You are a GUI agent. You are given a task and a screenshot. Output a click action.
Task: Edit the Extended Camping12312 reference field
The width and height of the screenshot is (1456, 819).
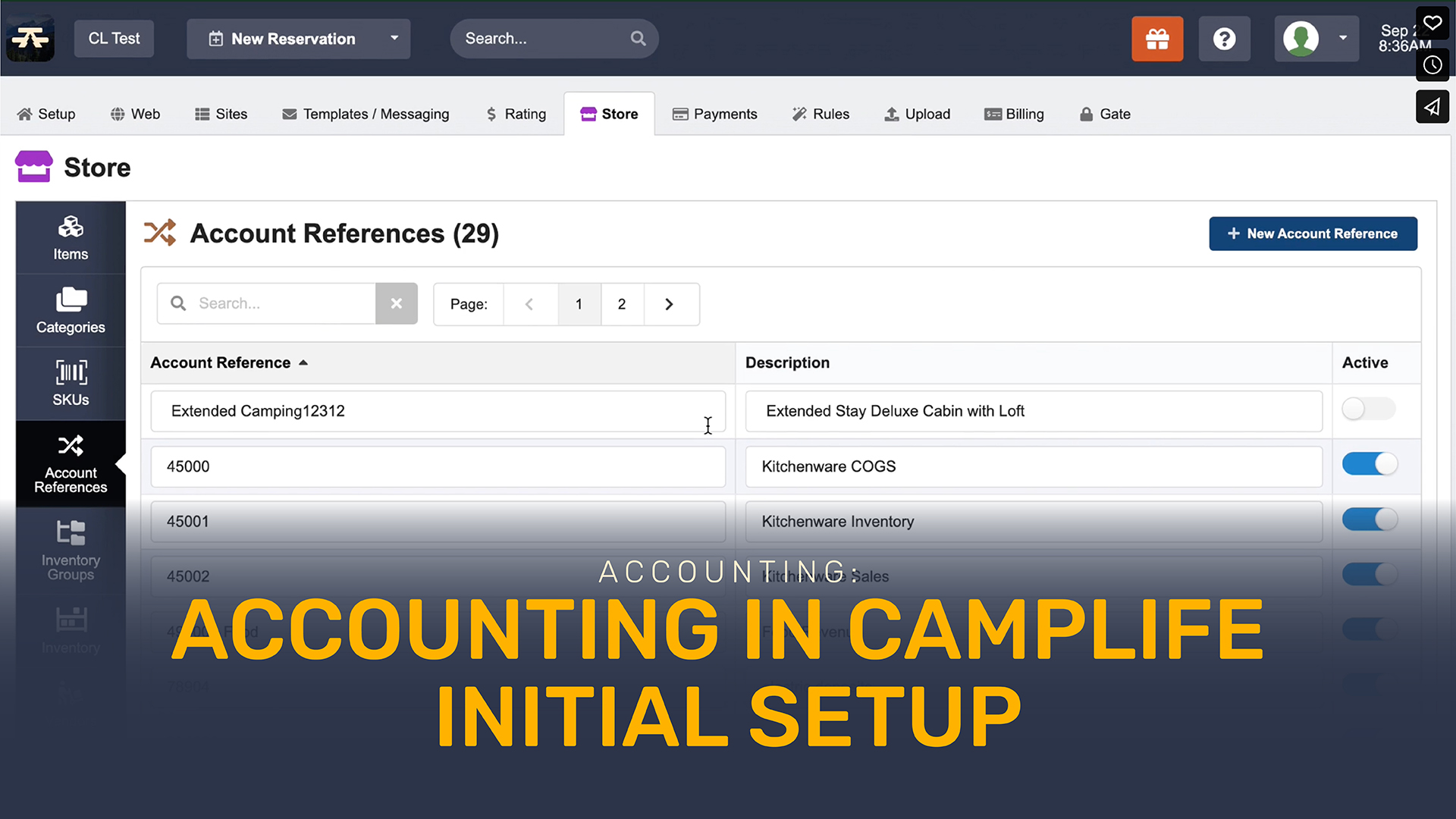tap(438, 411)
